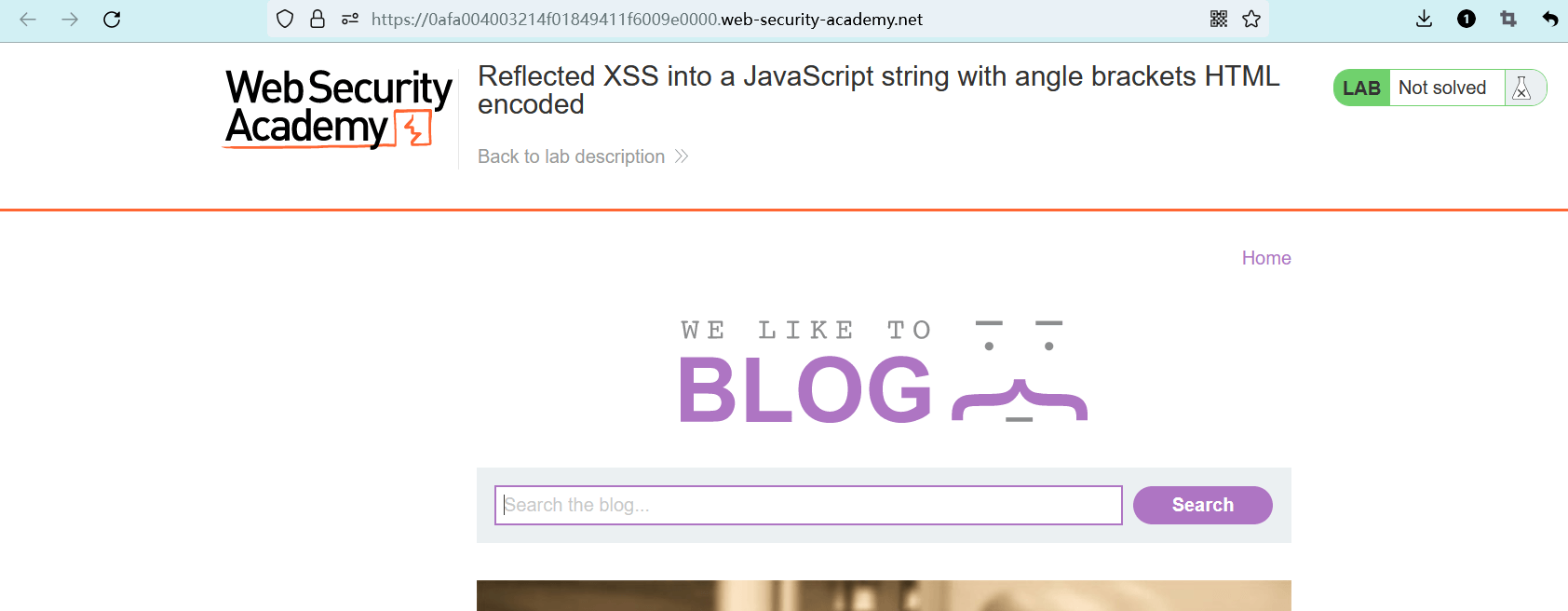Screen dimensions: 1568x611
Task: Click the address bar URL text
Action: 647,20
